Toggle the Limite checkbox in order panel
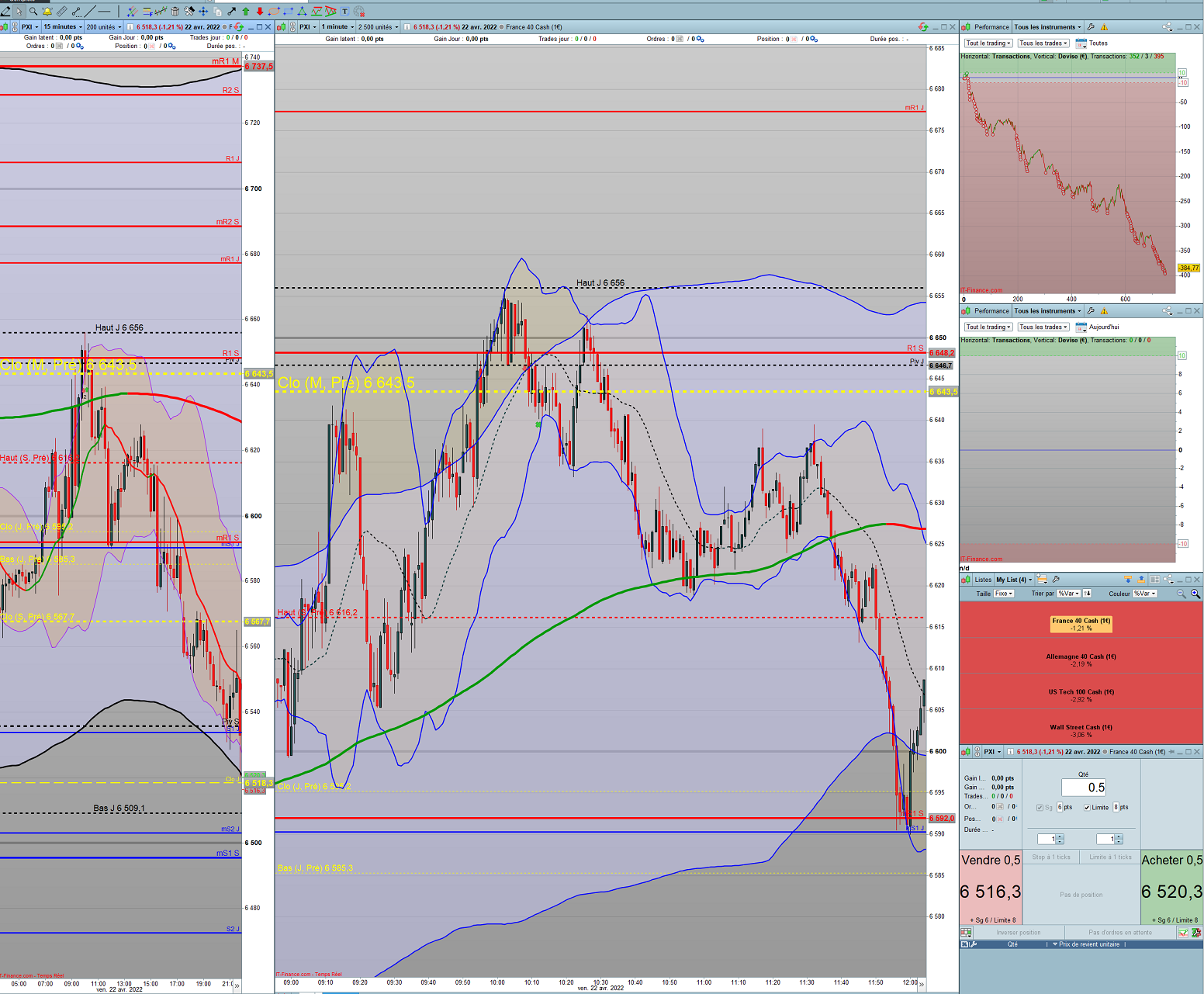The image size is (1204, 994). coord(1087,808)
